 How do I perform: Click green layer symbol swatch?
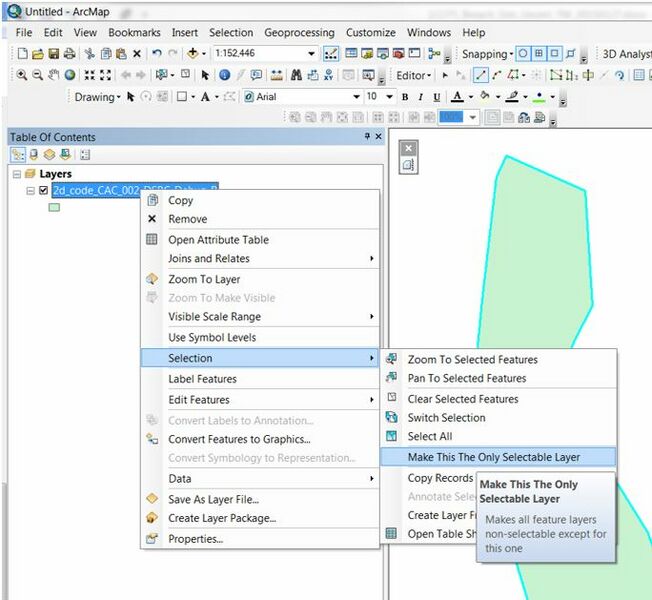click(x=54, y=207)
